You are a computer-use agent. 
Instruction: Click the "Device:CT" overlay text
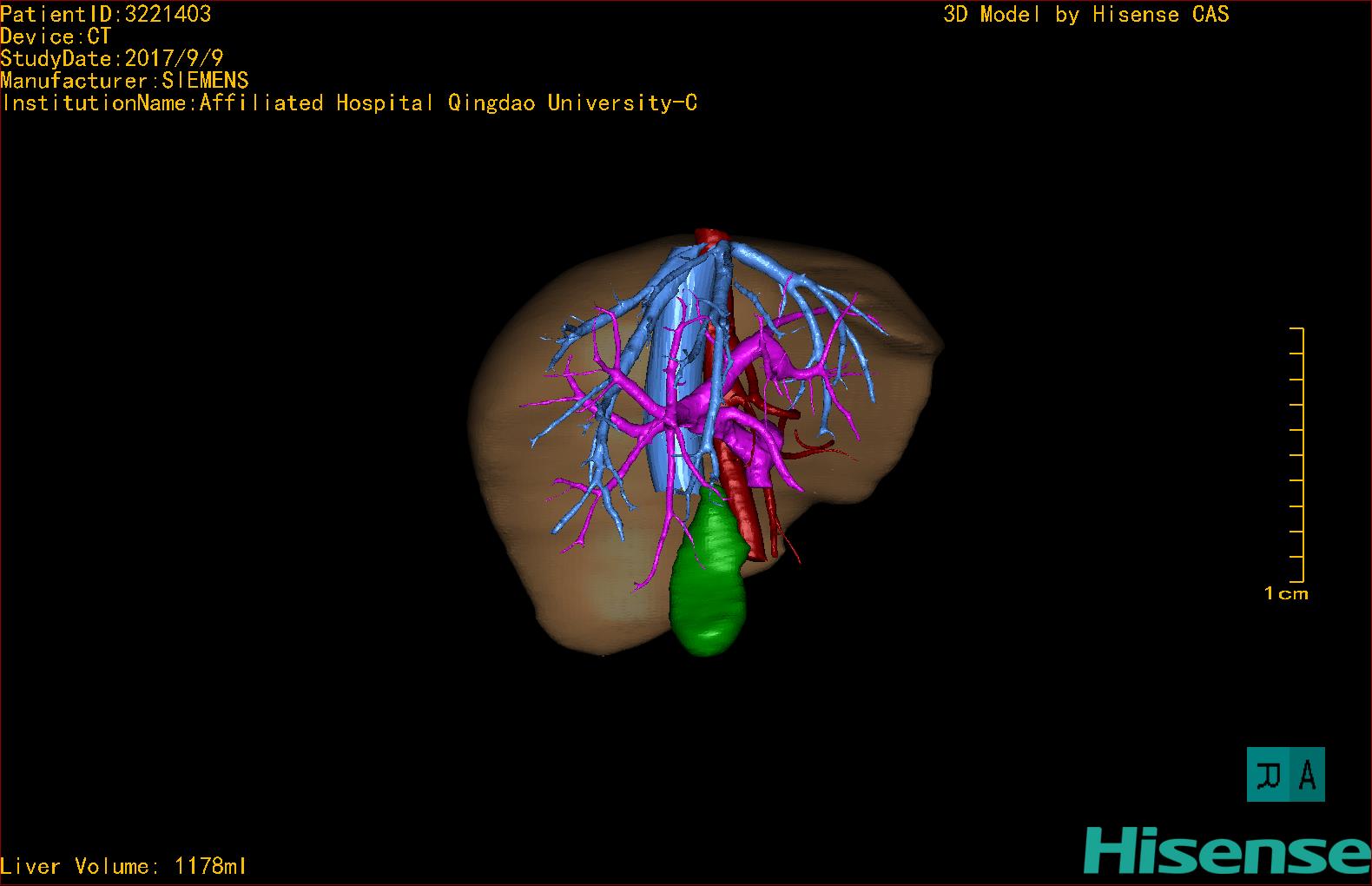56,36
